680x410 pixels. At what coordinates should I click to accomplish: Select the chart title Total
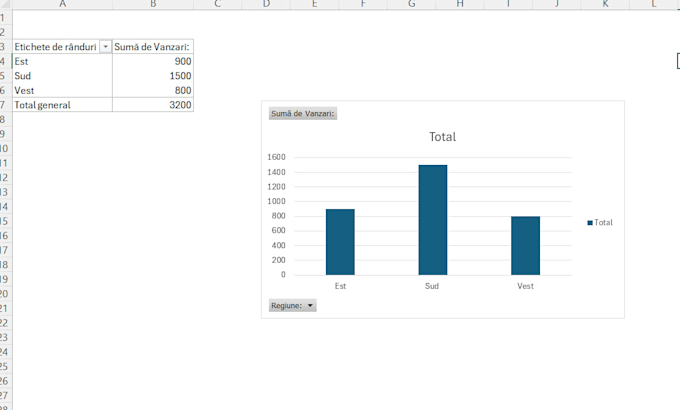tap(442, 137)
